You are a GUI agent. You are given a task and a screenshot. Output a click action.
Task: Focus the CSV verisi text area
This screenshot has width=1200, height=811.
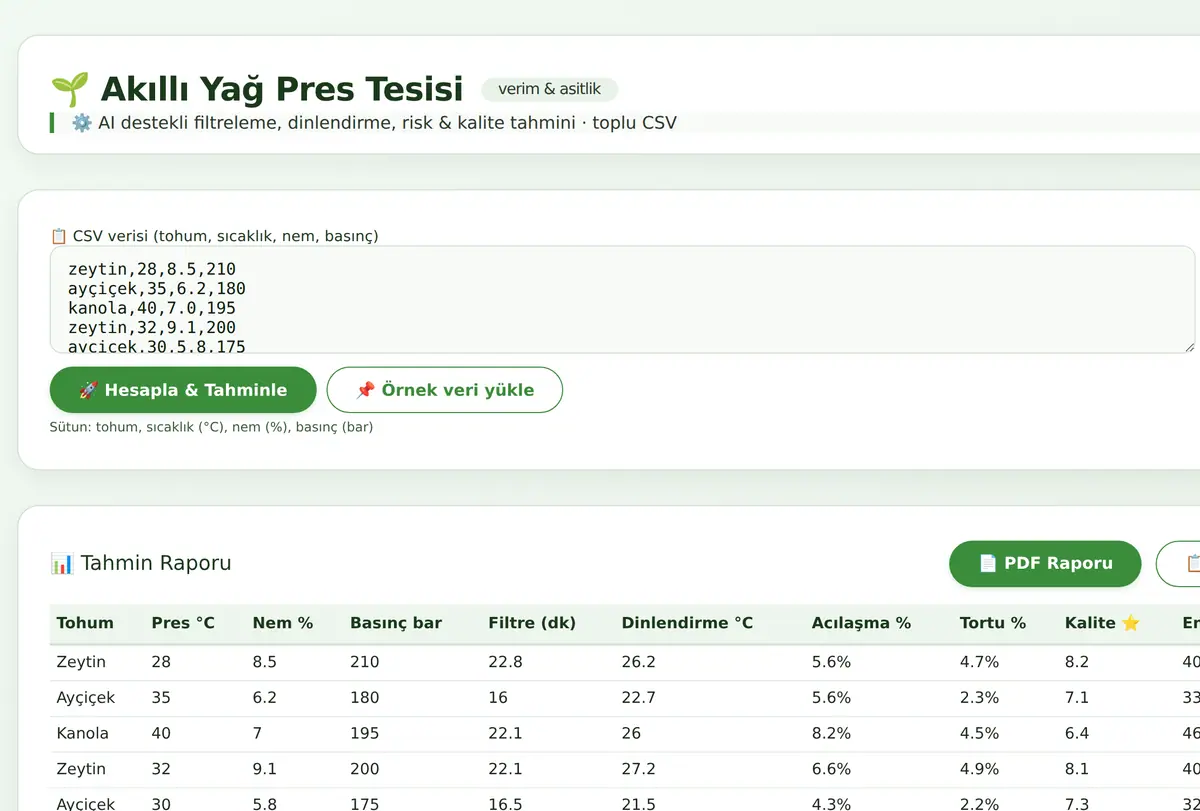tap(622, 300)
